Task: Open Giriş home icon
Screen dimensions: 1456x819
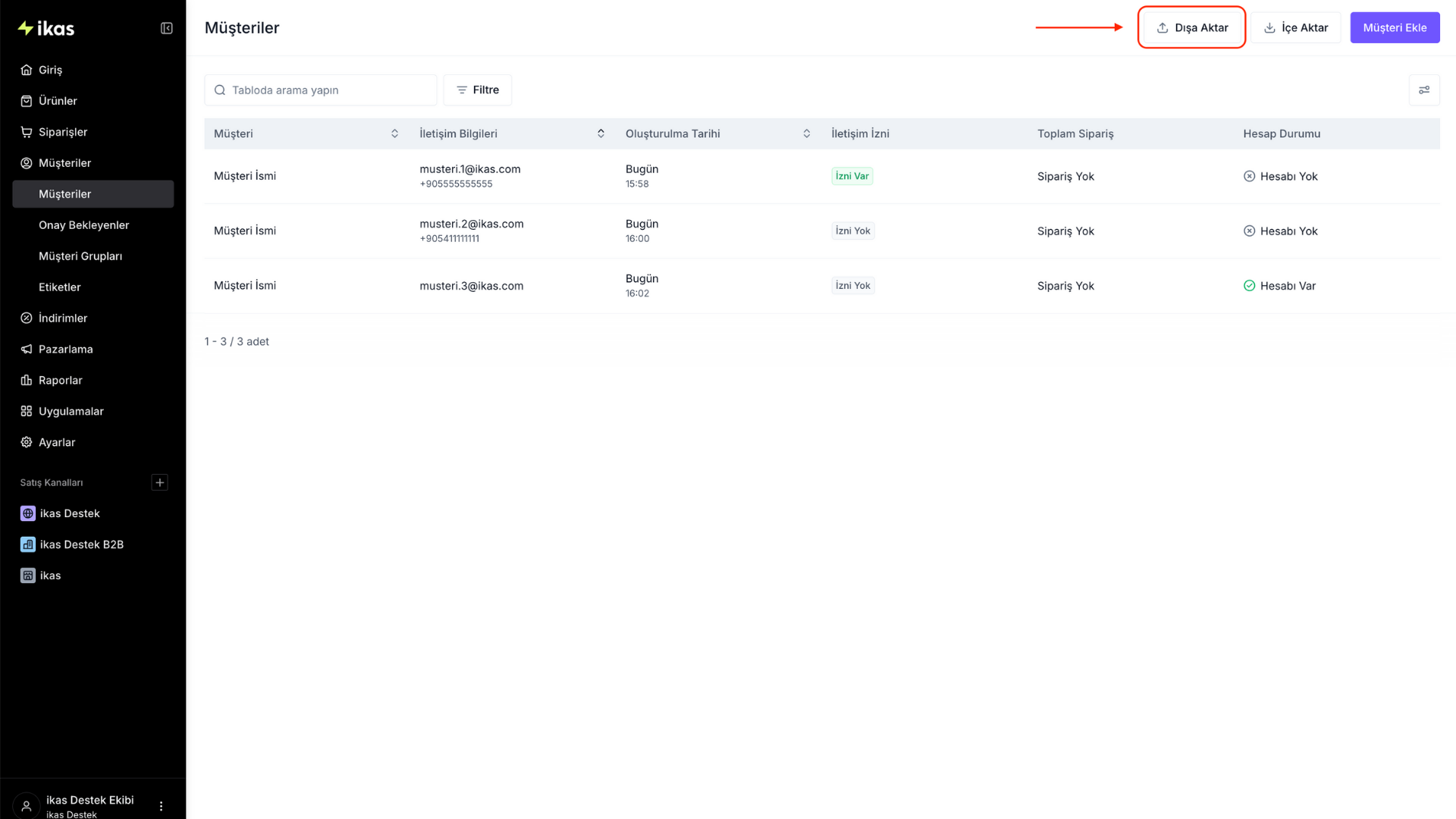Action: click(27, 70)
